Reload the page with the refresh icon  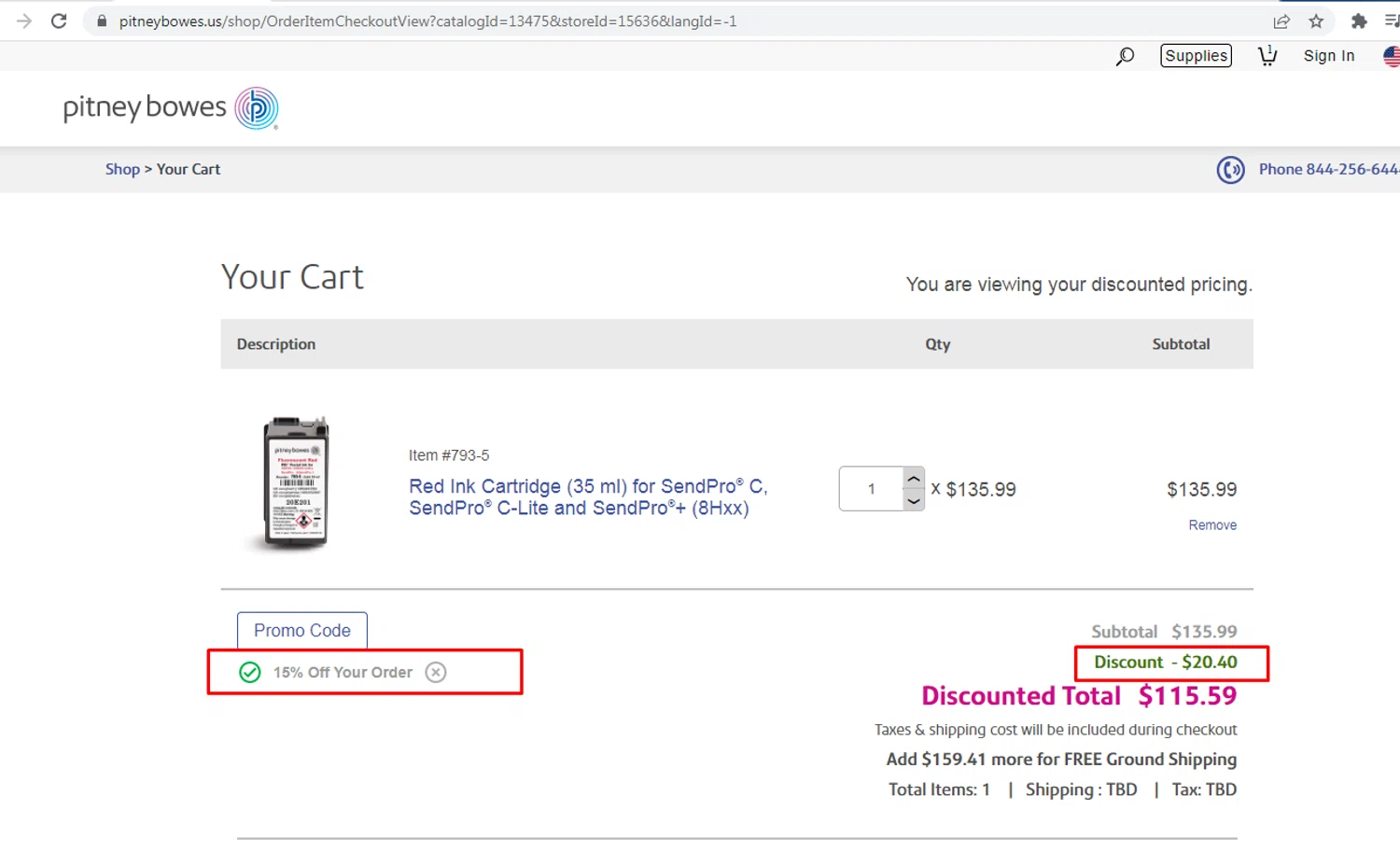pos(59,21)
